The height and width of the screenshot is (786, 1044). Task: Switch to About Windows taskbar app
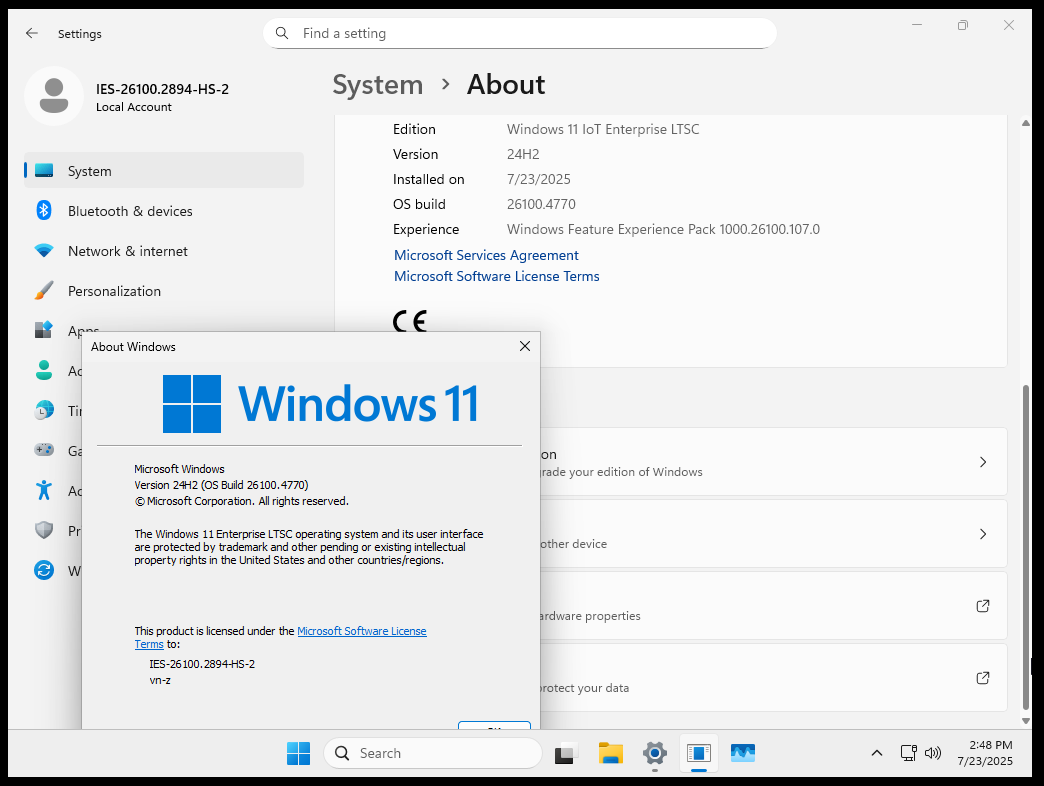(x=698, y=753)
